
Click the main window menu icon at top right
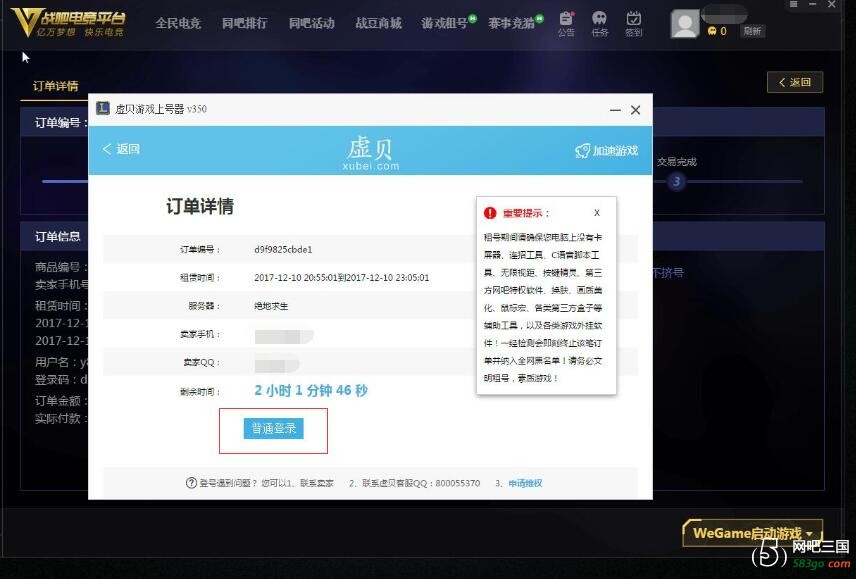794,4
